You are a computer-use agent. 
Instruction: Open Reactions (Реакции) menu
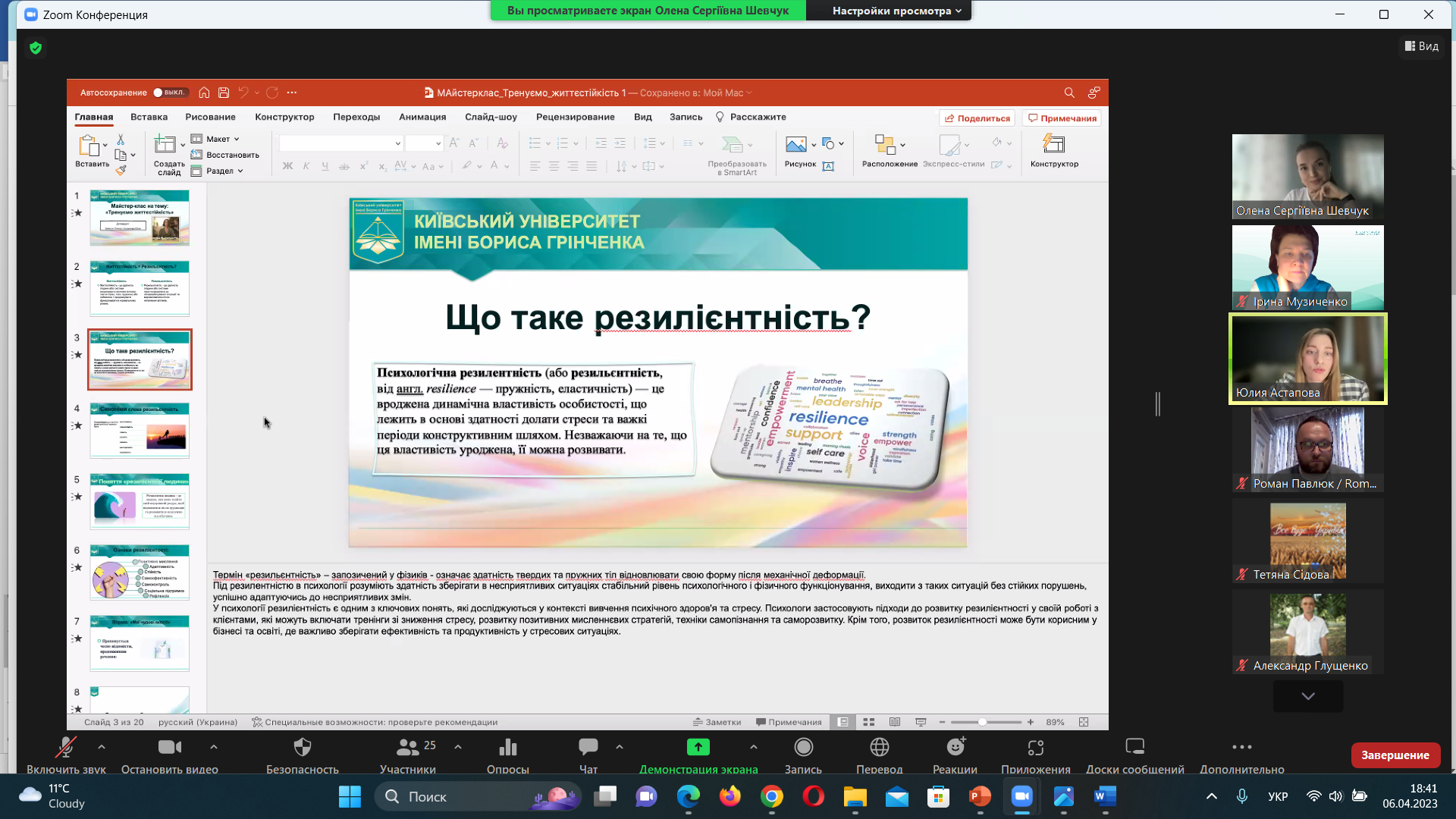(x=955, y=748)
